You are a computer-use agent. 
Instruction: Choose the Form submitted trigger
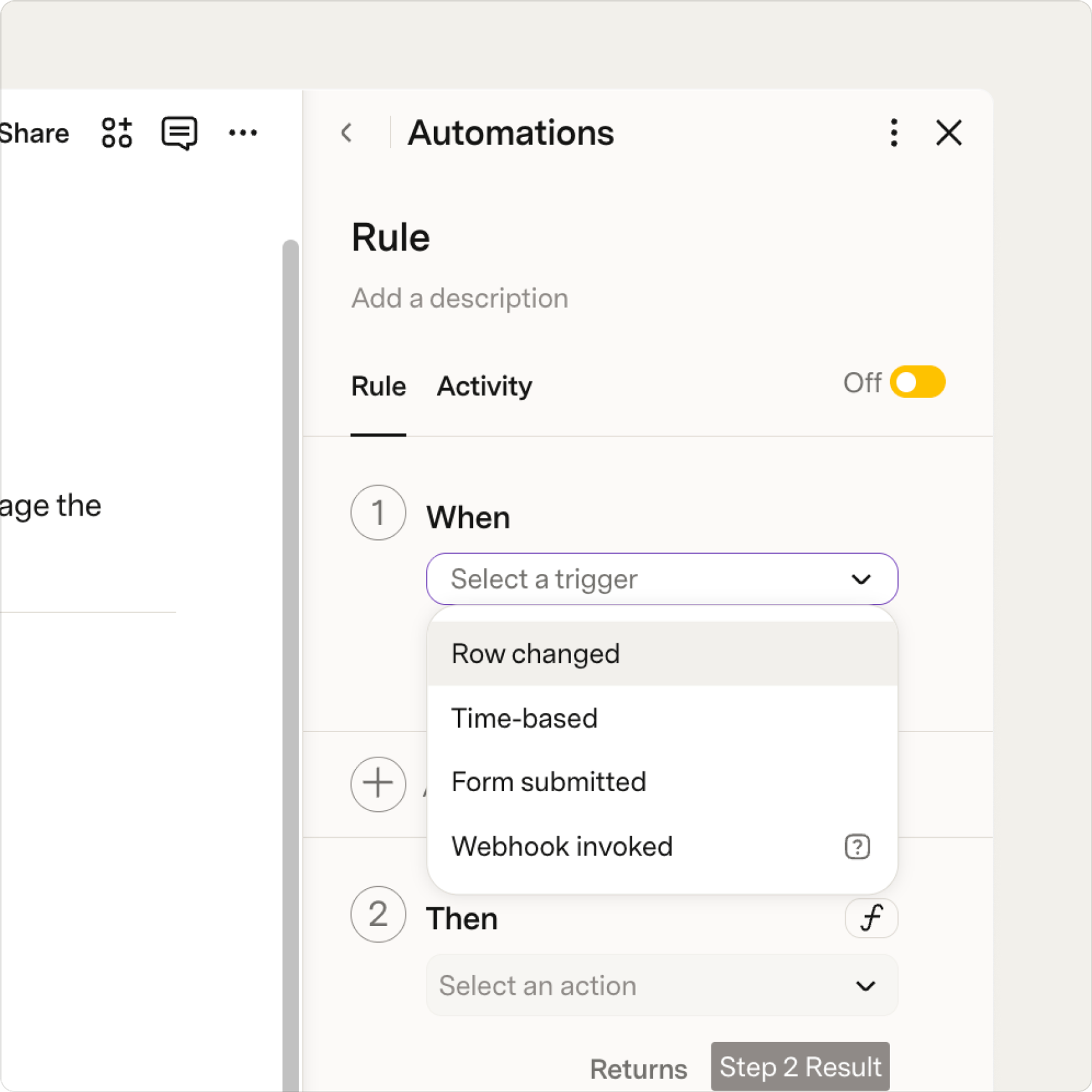click(x=662, y=782)
